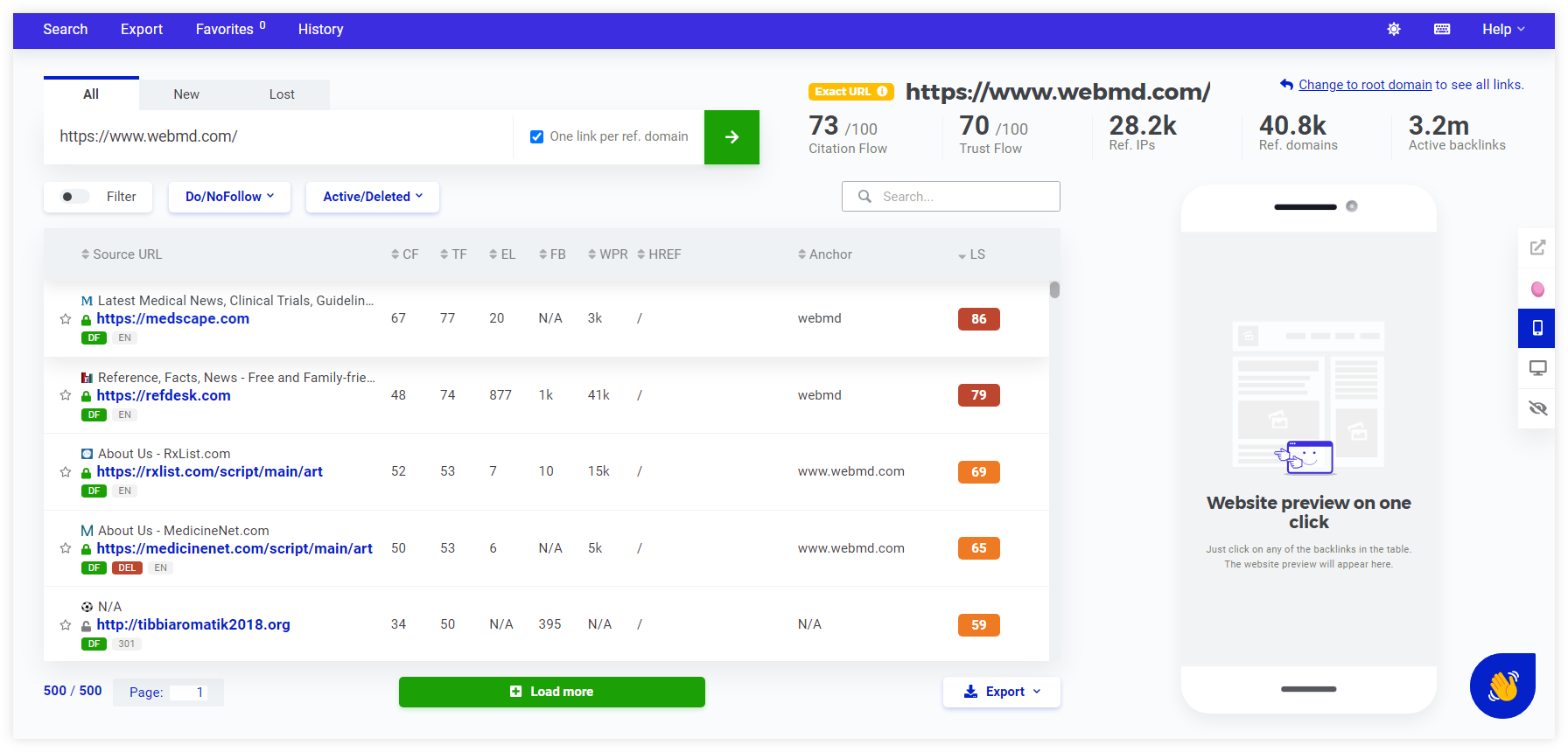The height and width of the screenshot is (752, 1568).
Task: Expand the Do/NoFollow dropdown
Action: tap(229, 197)
